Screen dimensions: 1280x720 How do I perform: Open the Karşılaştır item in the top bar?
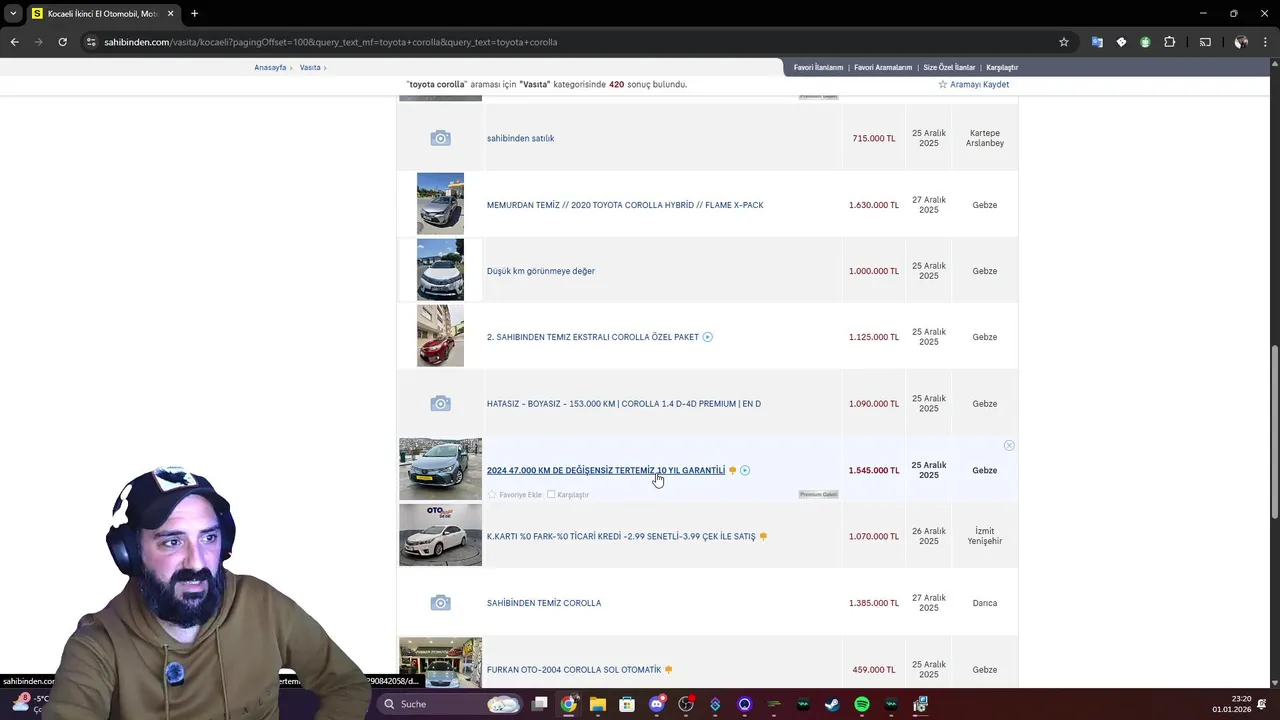point(1002,68)
